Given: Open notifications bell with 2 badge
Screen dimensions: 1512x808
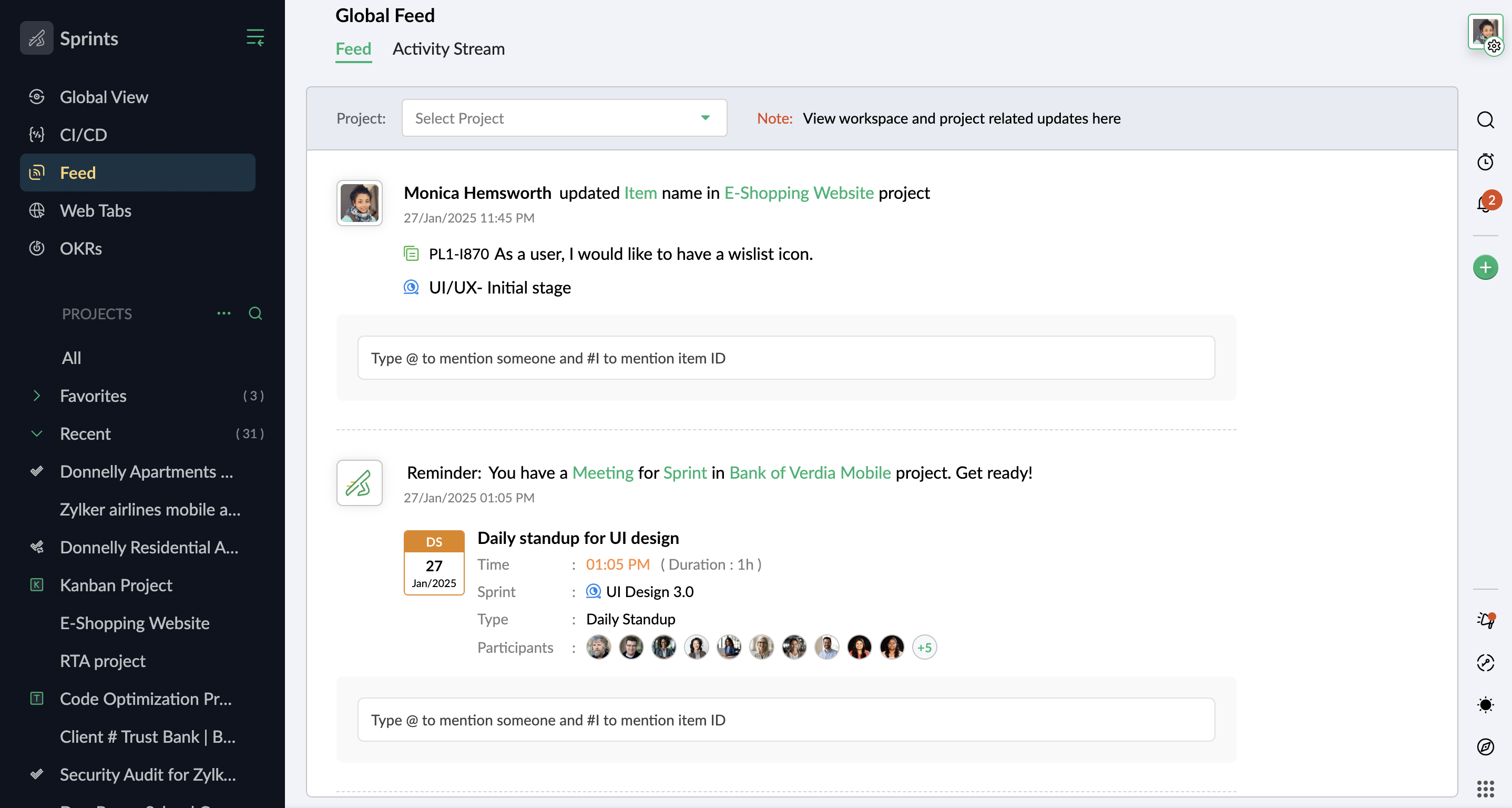Looking at the screenshot, I should [x=1485, y=203].
